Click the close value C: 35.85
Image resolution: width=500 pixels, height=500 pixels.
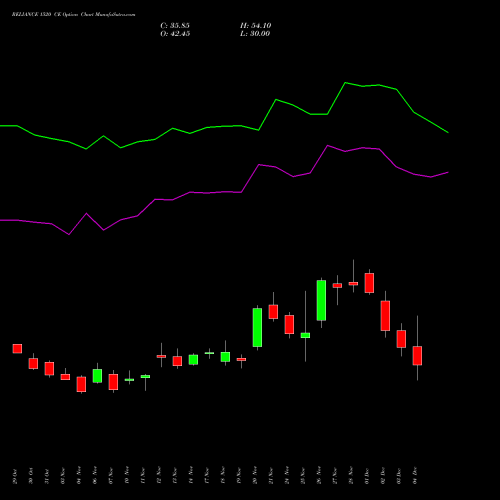(175, 26)
